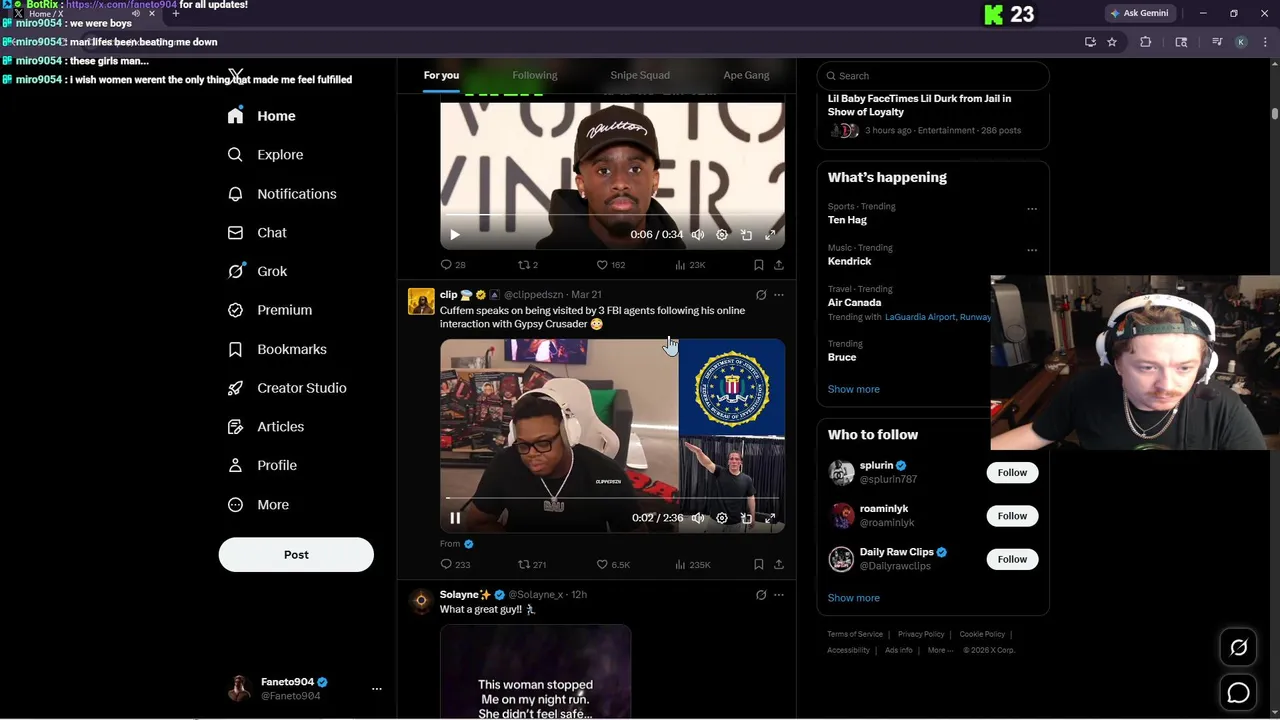Open the Terms of Service link

[x=855, y=634]
